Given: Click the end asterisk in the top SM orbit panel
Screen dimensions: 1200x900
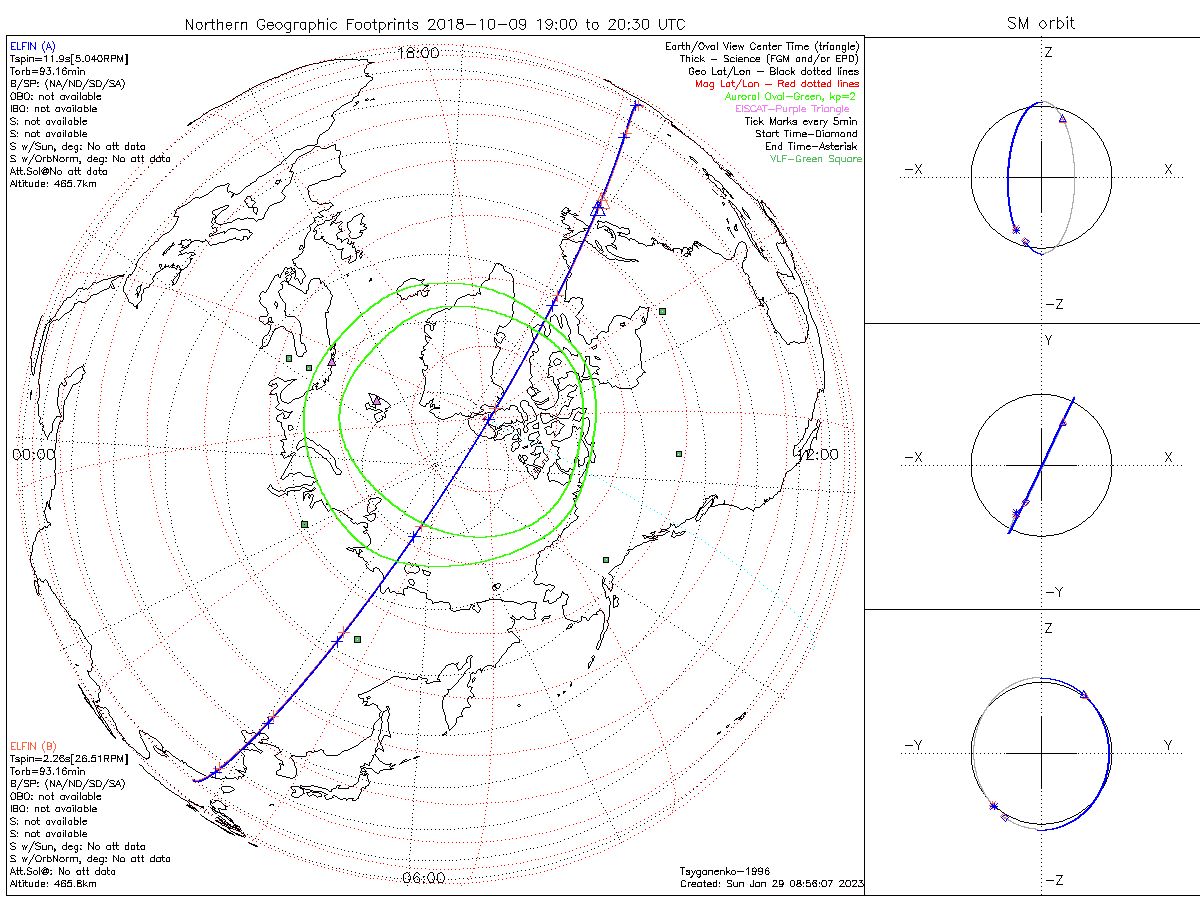Looking at the screenshot, I should click(1016, 231).
